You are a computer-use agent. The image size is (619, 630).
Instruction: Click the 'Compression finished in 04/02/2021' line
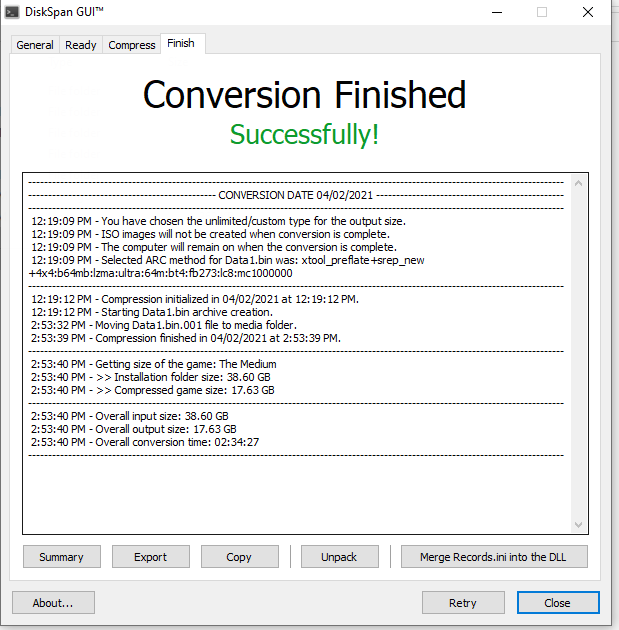186,338
